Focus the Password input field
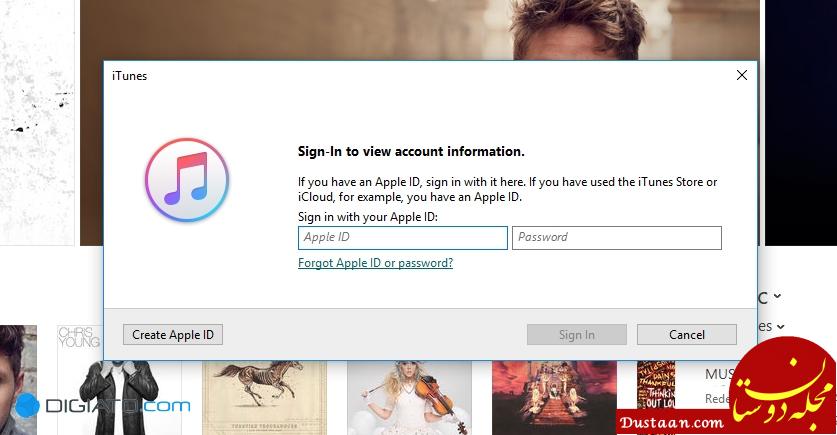Image resolution: width=837 pixels, height=435 pixels. pos(616,238)
